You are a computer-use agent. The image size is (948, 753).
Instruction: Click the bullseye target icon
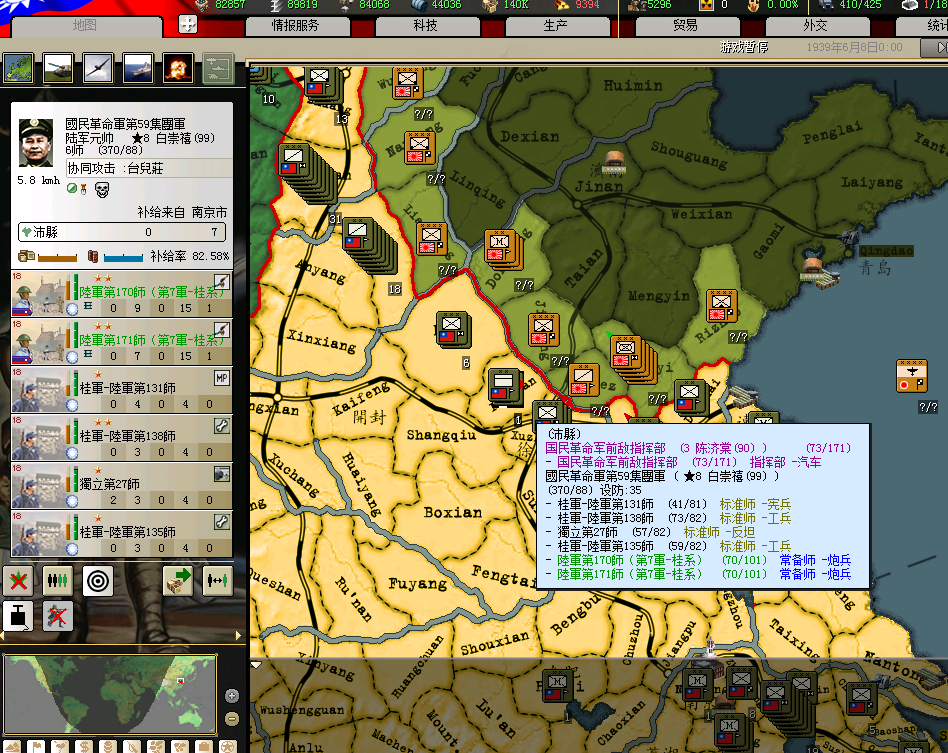coord(97,581)
